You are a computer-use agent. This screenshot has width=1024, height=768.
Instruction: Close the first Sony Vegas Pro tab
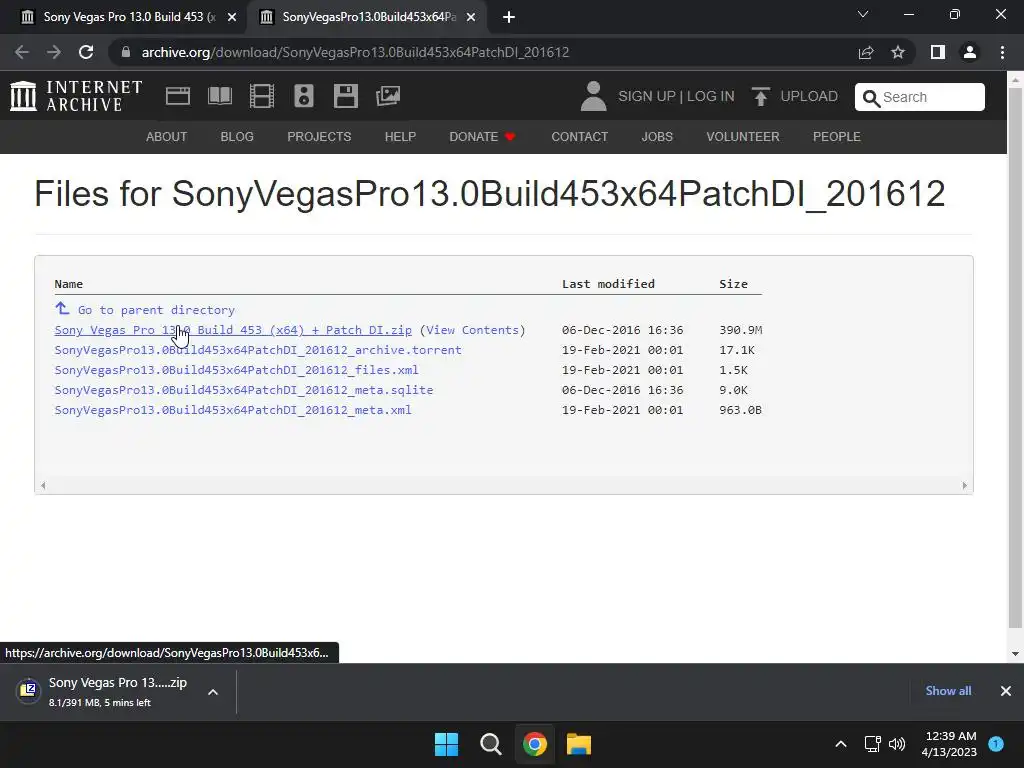232,18
